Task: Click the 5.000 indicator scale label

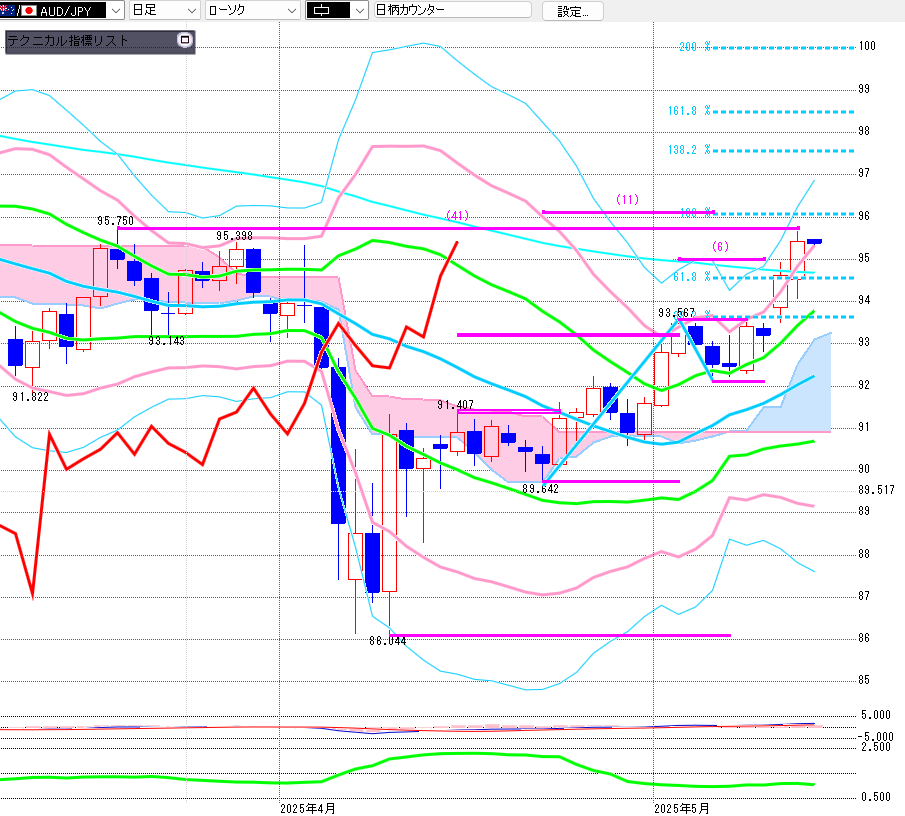Action: point(876,715)
